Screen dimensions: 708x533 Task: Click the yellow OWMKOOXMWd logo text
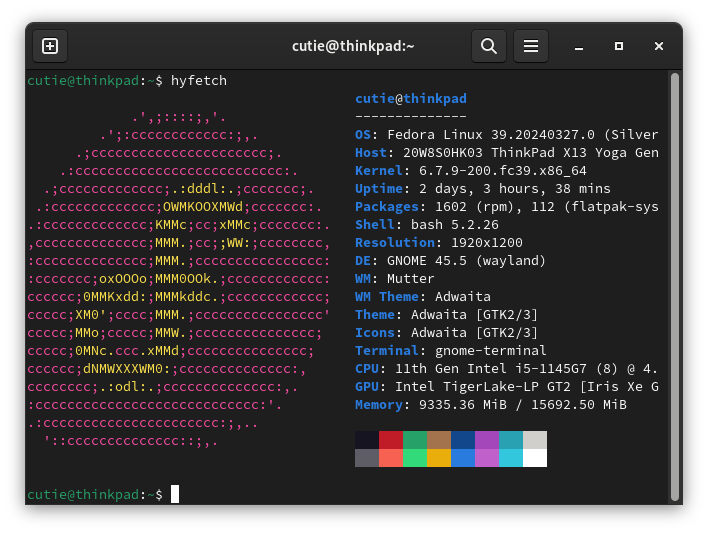coord(203,207)
